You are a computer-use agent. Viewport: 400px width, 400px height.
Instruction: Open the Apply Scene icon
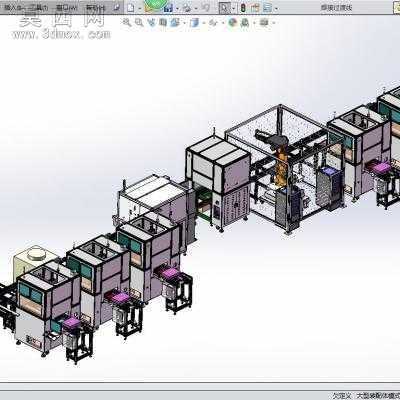click(x=245, y=22)
